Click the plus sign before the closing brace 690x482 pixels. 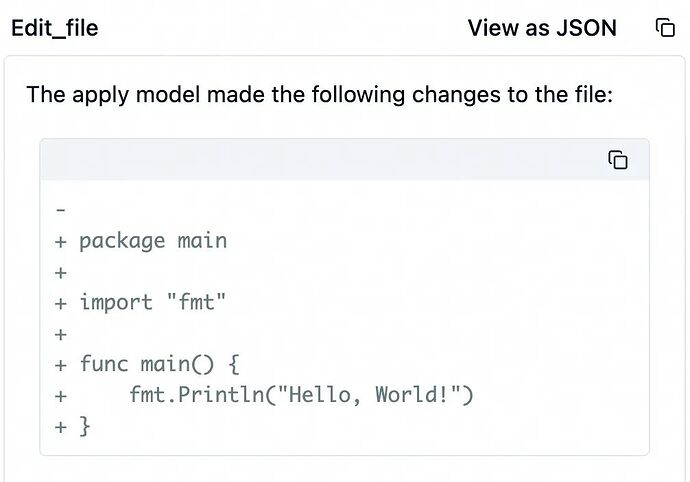61,426
